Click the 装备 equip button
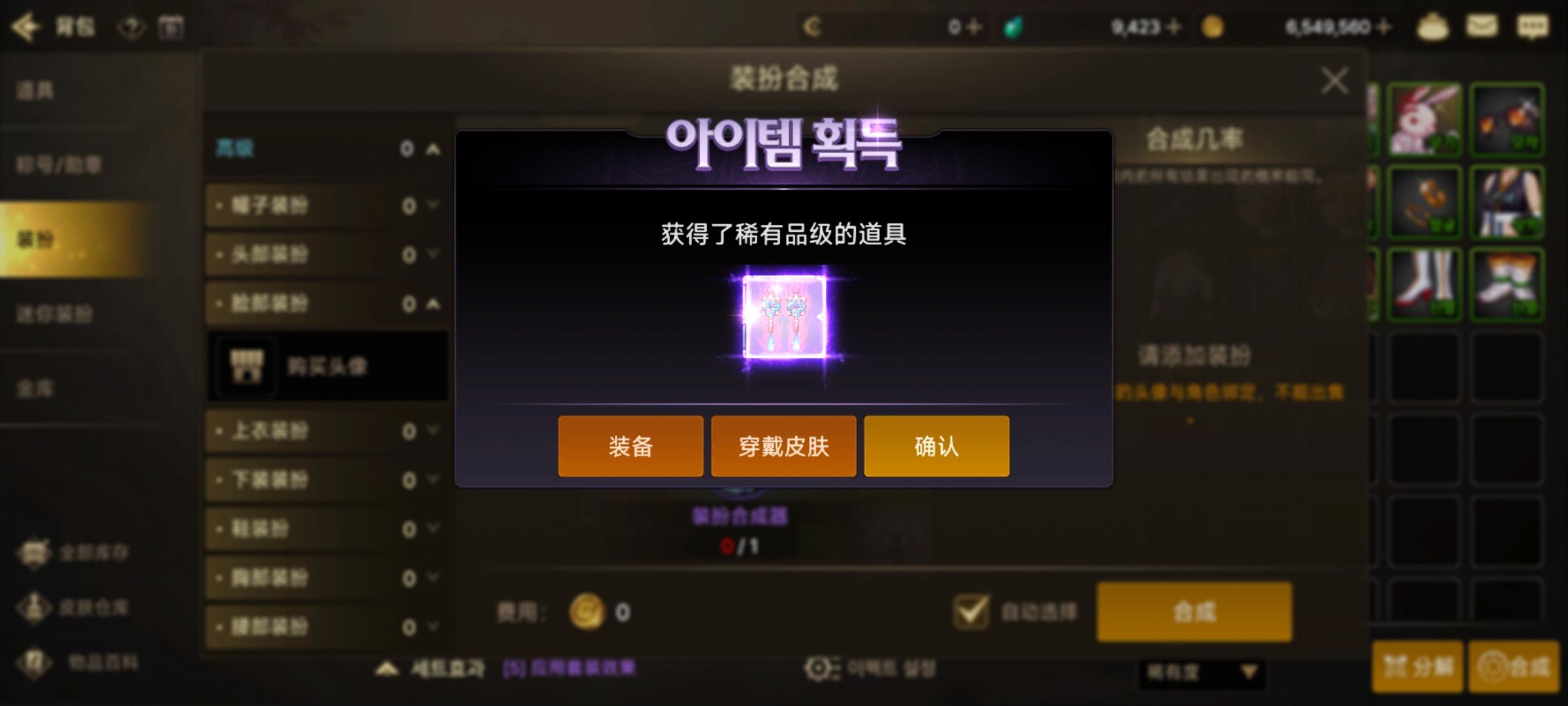This screenshot has width=1568, height=706. click(630, 446)
